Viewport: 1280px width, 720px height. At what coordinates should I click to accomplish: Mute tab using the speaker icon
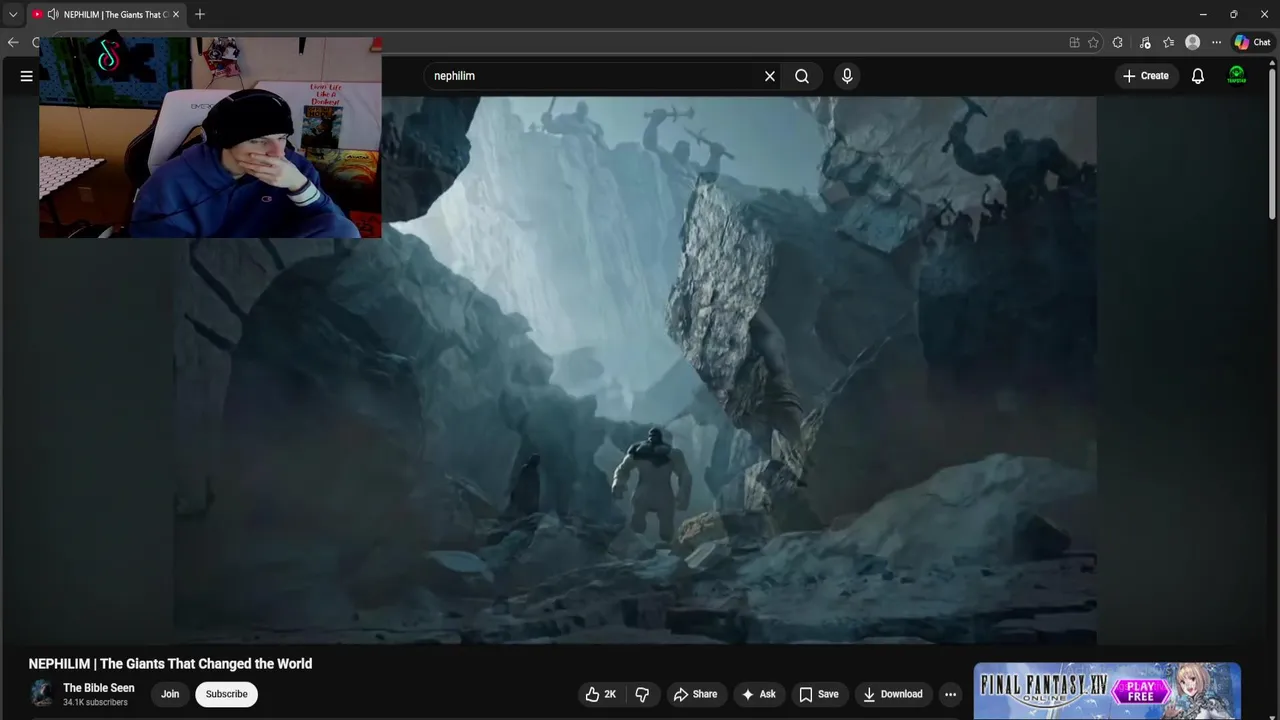pos(53,14)
